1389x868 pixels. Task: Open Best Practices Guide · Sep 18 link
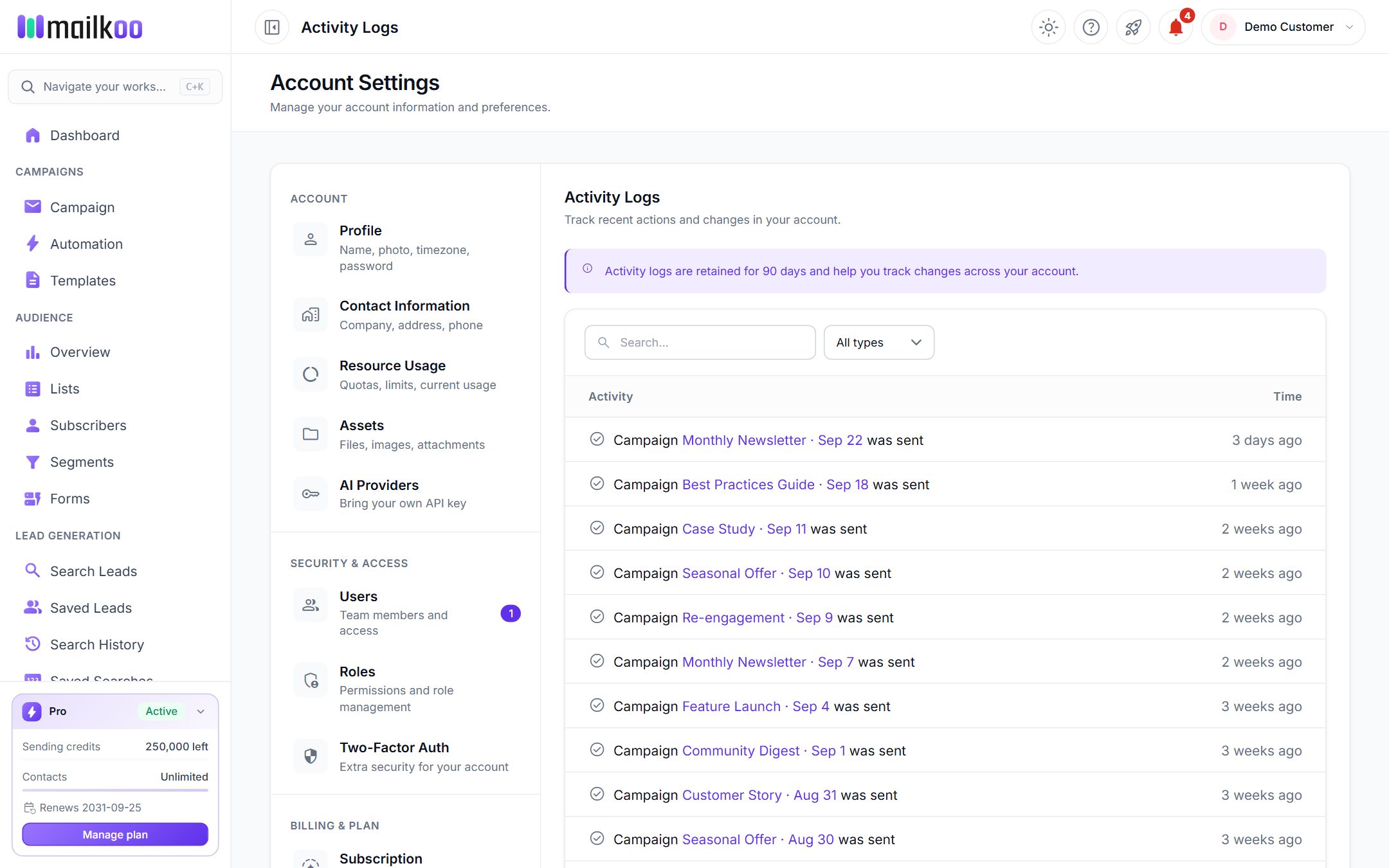775,484
